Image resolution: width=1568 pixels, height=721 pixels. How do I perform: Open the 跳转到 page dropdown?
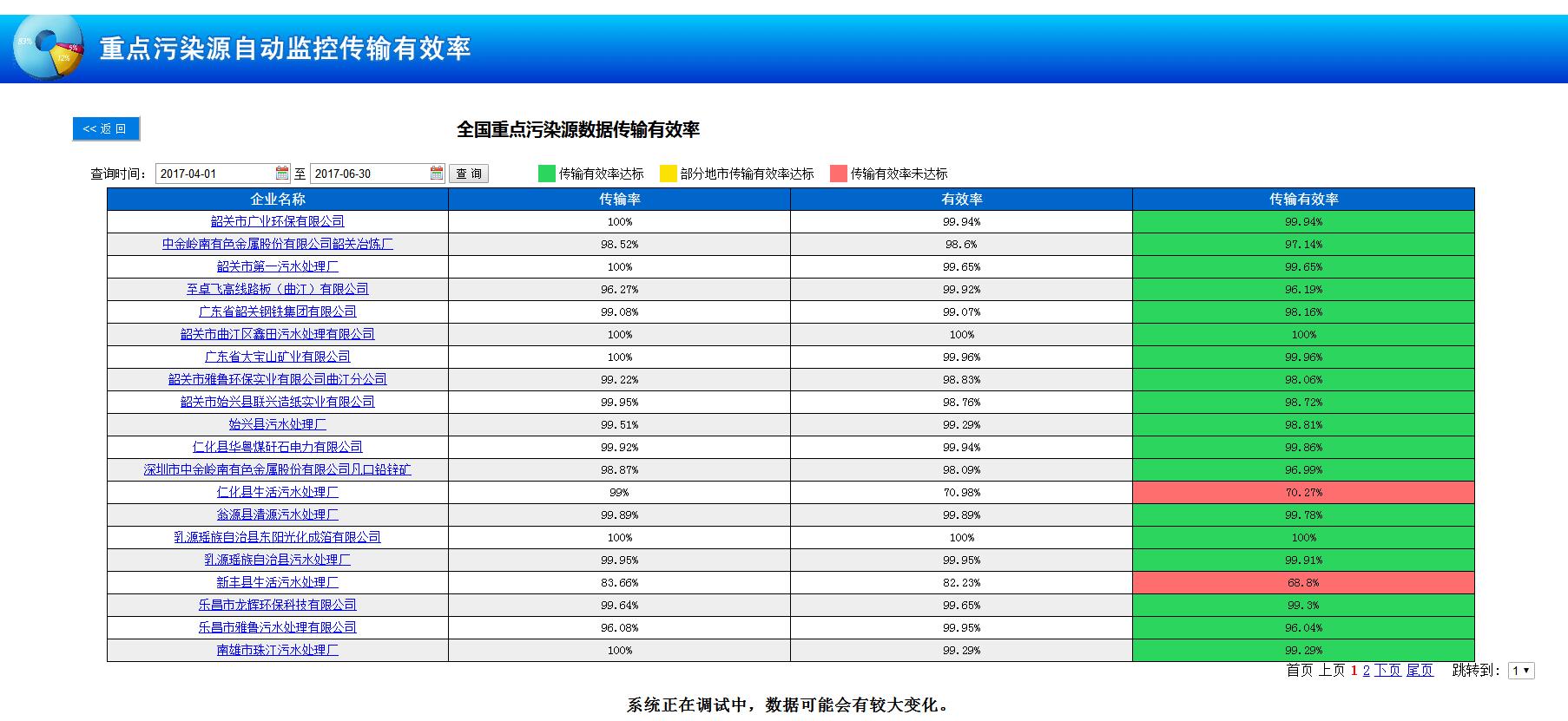point(1521,671)
